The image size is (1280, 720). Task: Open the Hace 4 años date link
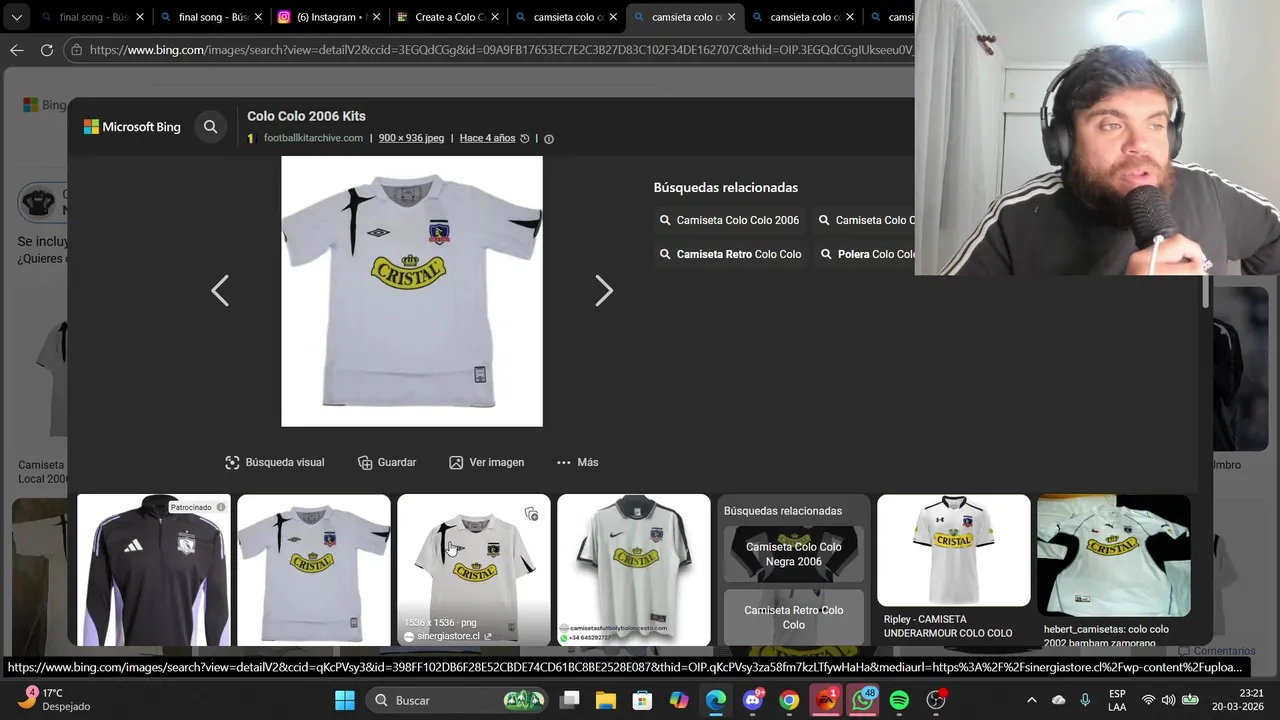pos(487,138)
